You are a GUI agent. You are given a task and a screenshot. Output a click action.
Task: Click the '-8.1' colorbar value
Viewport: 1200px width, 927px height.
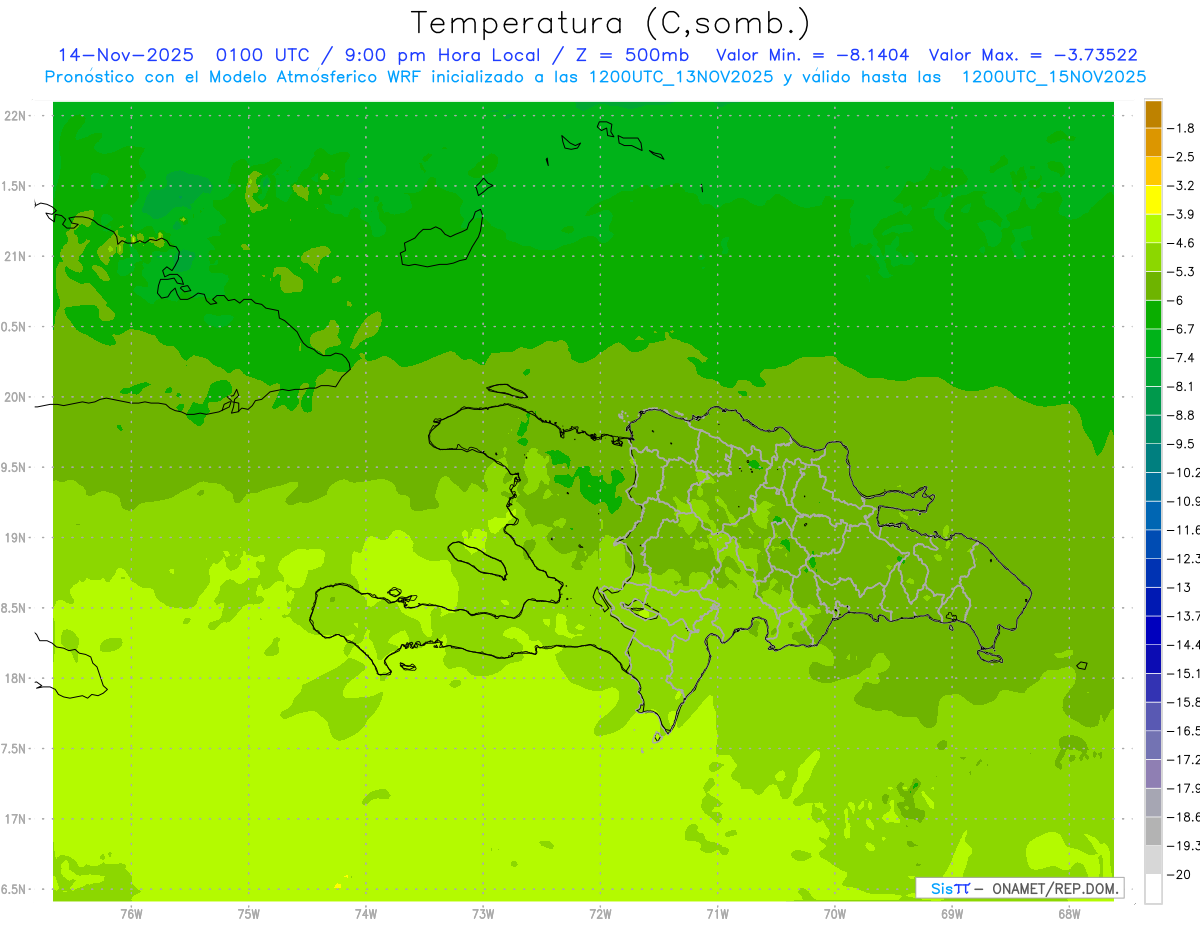click(1181, 386)
